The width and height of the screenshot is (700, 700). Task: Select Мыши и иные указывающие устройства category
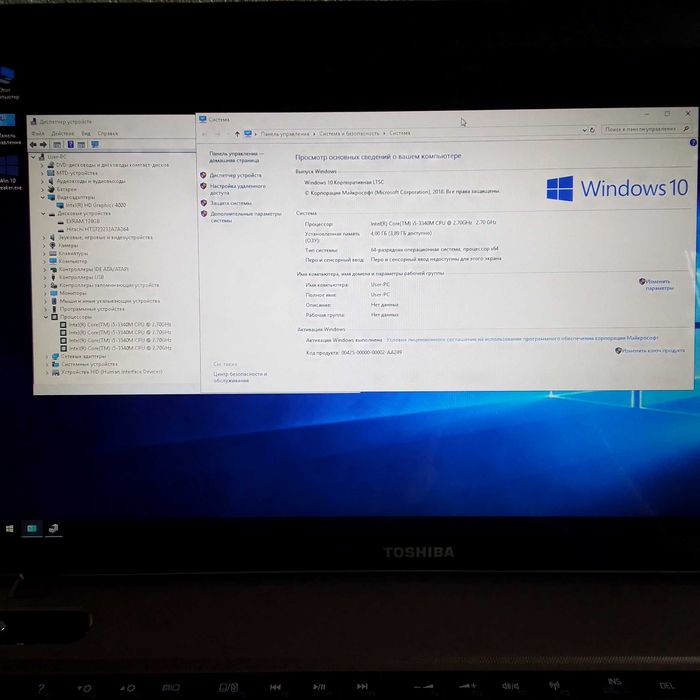[109, 301]
